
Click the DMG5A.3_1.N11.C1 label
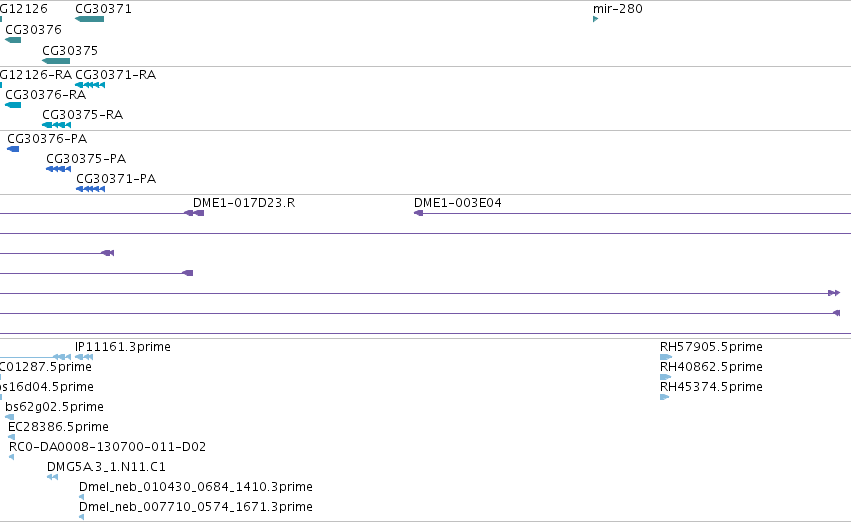pyautogui.click(x=106, y=467)
